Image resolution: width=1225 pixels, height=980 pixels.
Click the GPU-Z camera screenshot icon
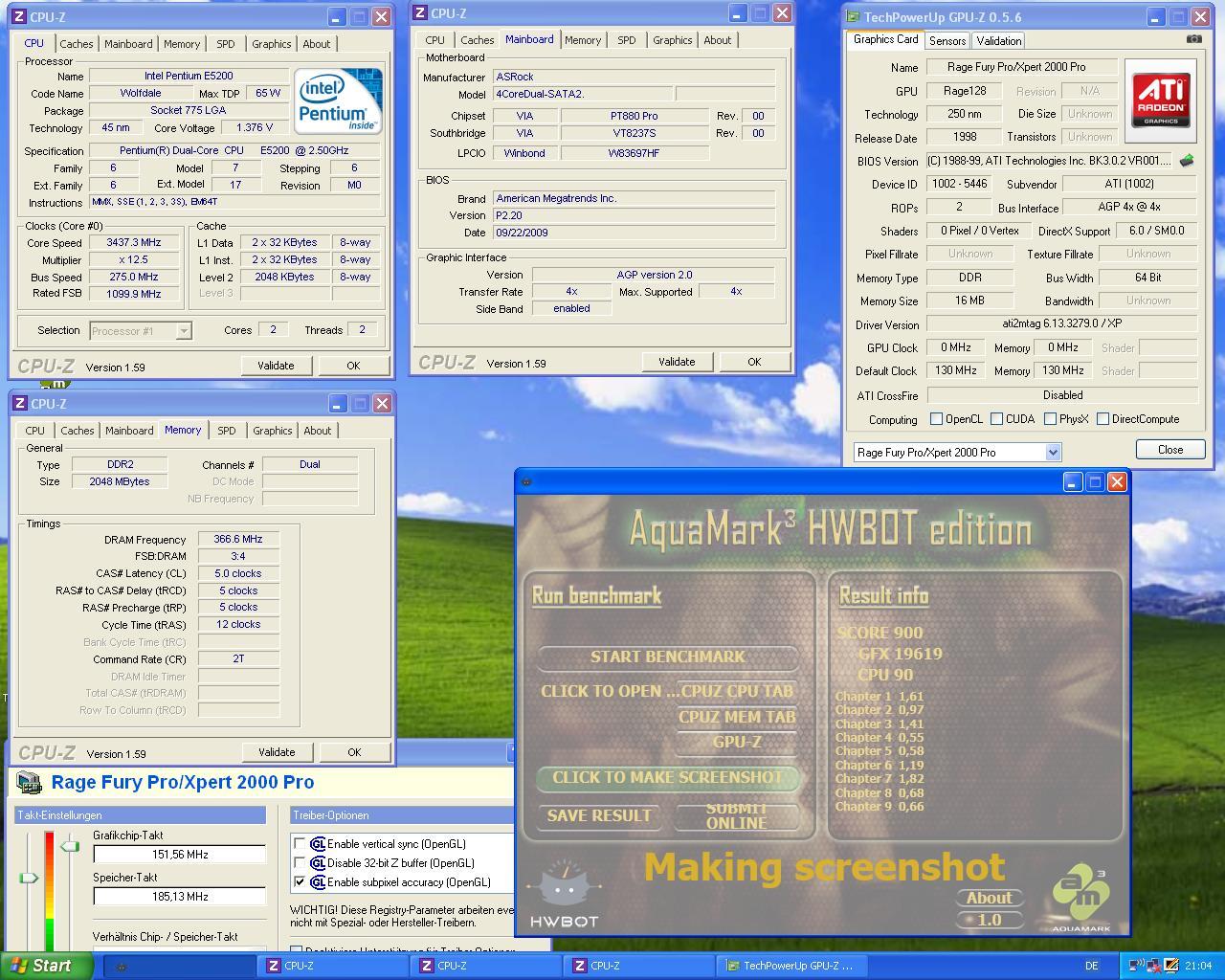coord(1193,39)
